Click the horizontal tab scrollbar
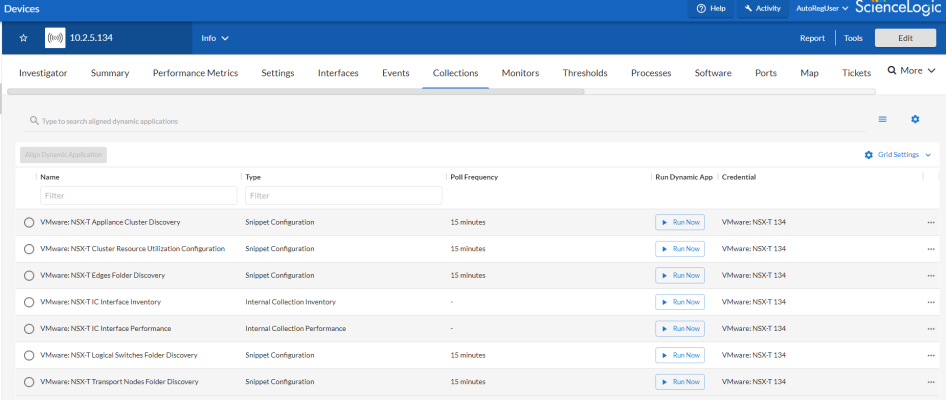 [x=296, y=92]
